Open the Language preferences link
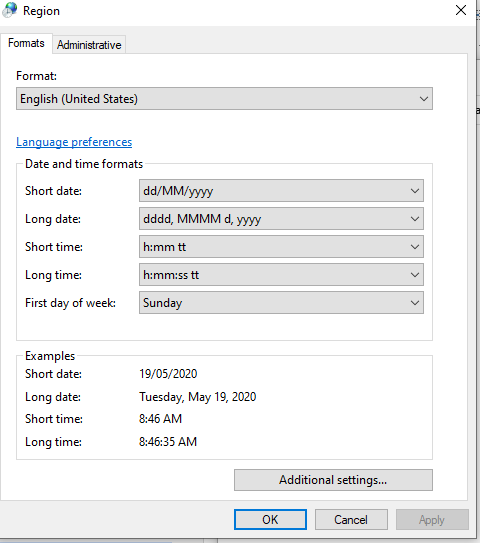Screen dimensions: 480x543 74,142
